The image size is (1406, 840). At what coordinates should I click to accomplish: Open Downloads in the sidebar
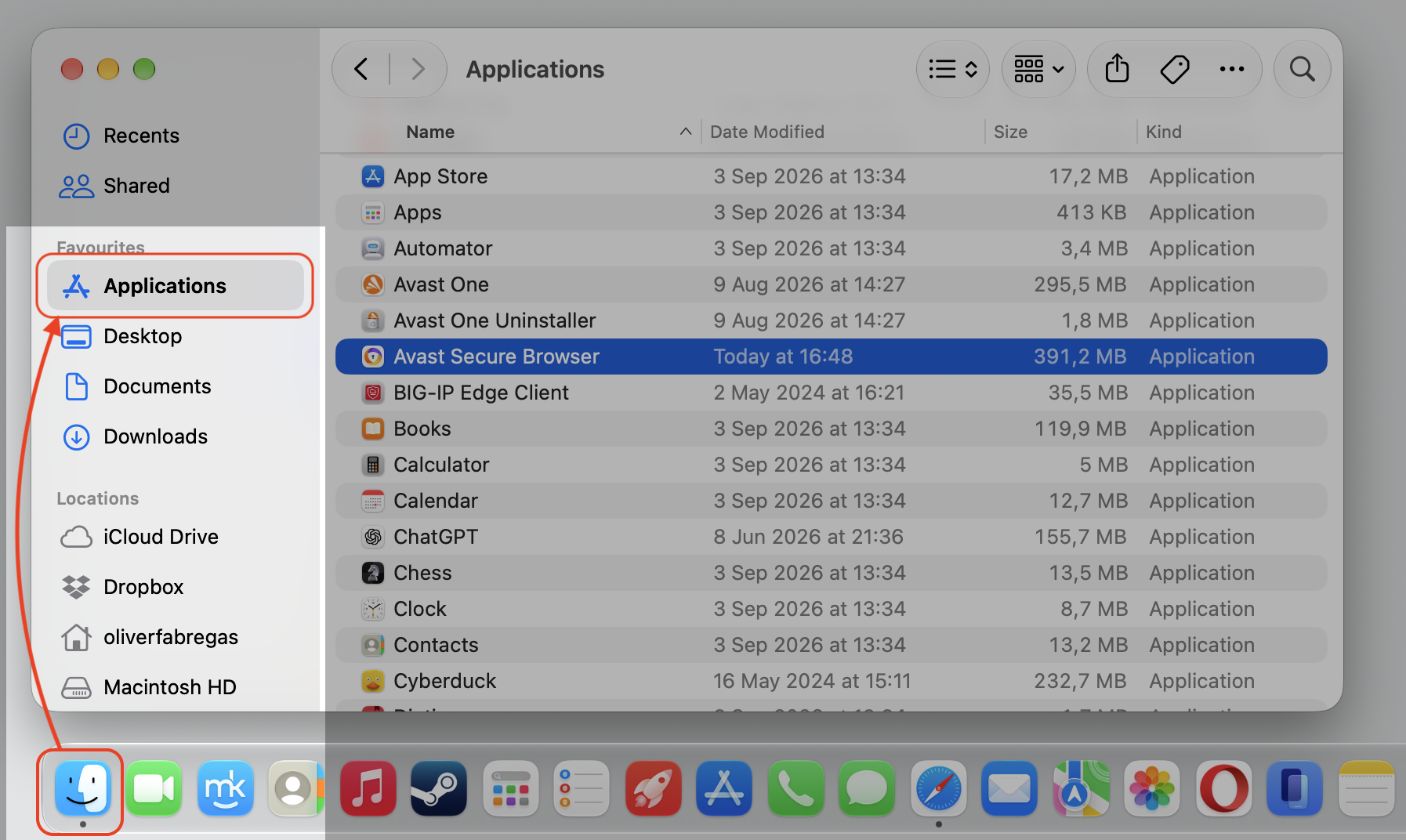(x=176, y=436)
